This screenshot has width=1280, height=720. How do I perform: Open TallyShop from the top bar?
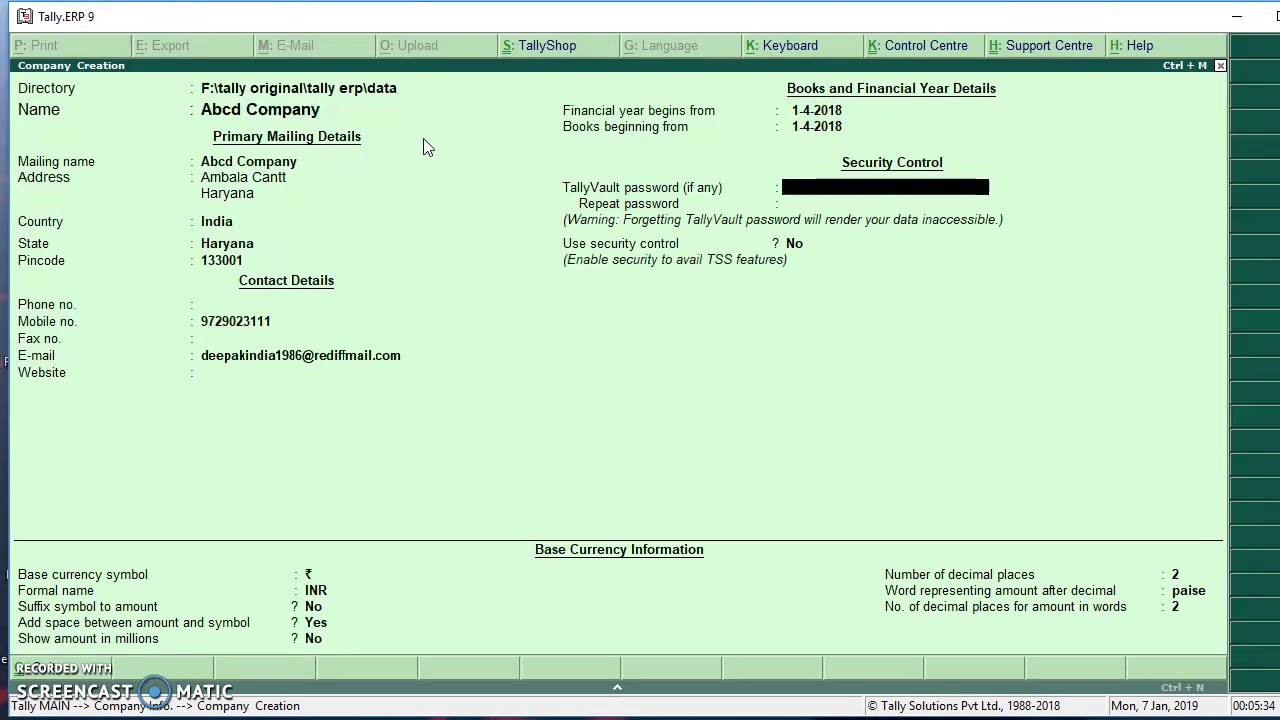[559, 46]
